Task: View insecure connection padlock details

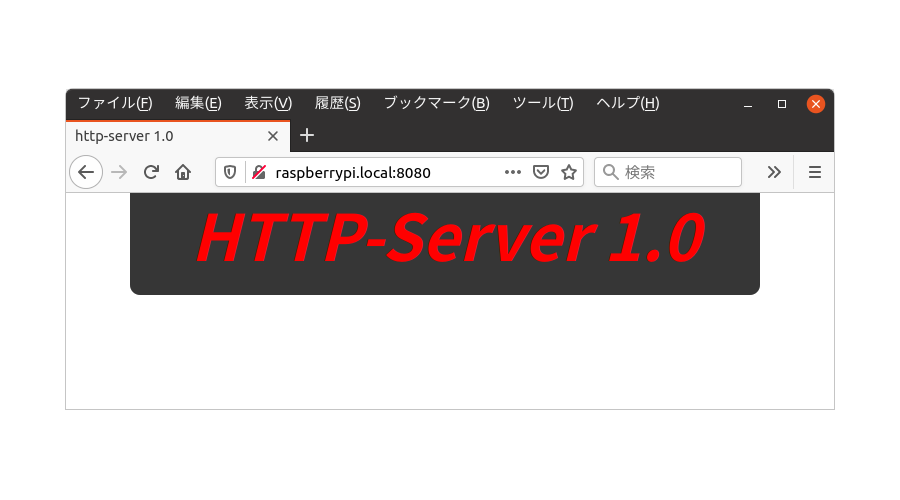Action: (259, 172)
